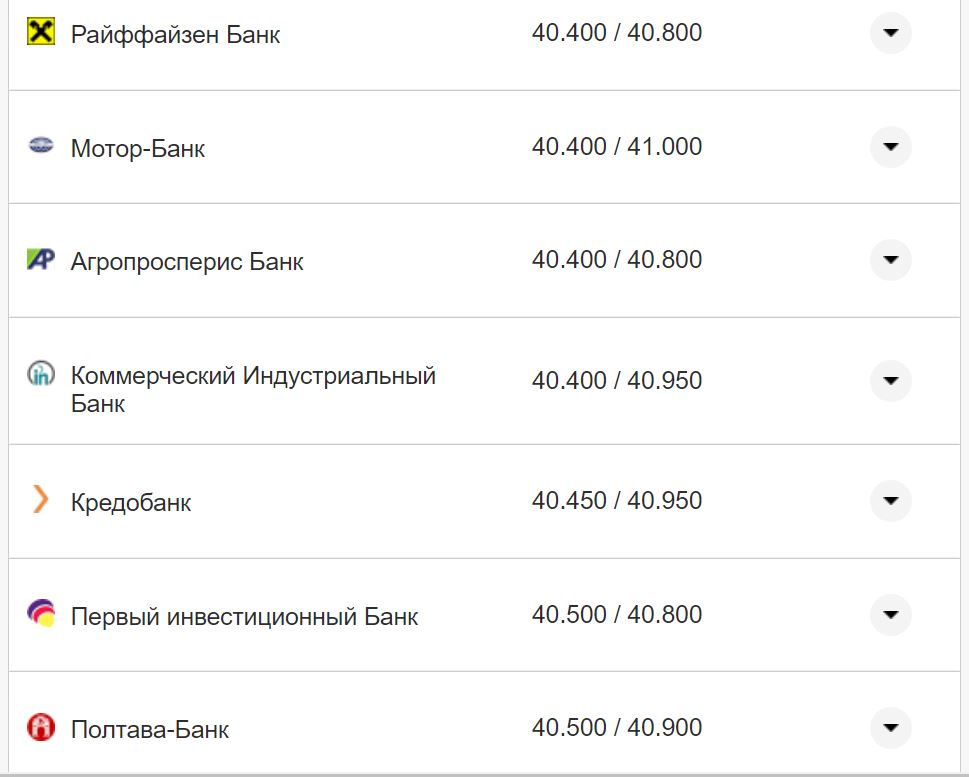Select the Первый инвестиционный Банк logo
Screen dimensions: 969x777
pyautogui.click(x=39, y=615)
